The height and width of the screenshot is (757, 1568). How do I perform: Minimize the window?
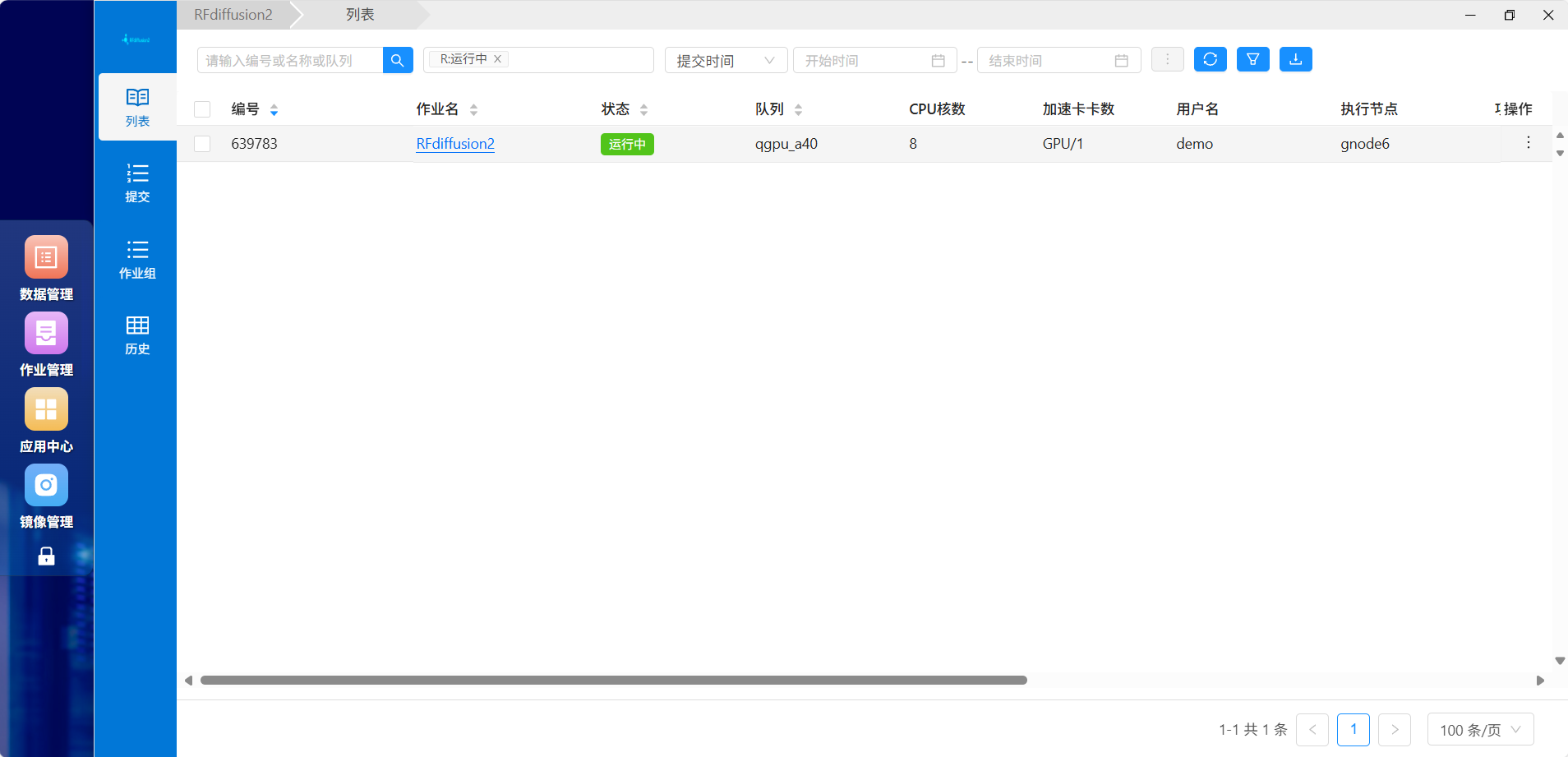[1470, 15]
